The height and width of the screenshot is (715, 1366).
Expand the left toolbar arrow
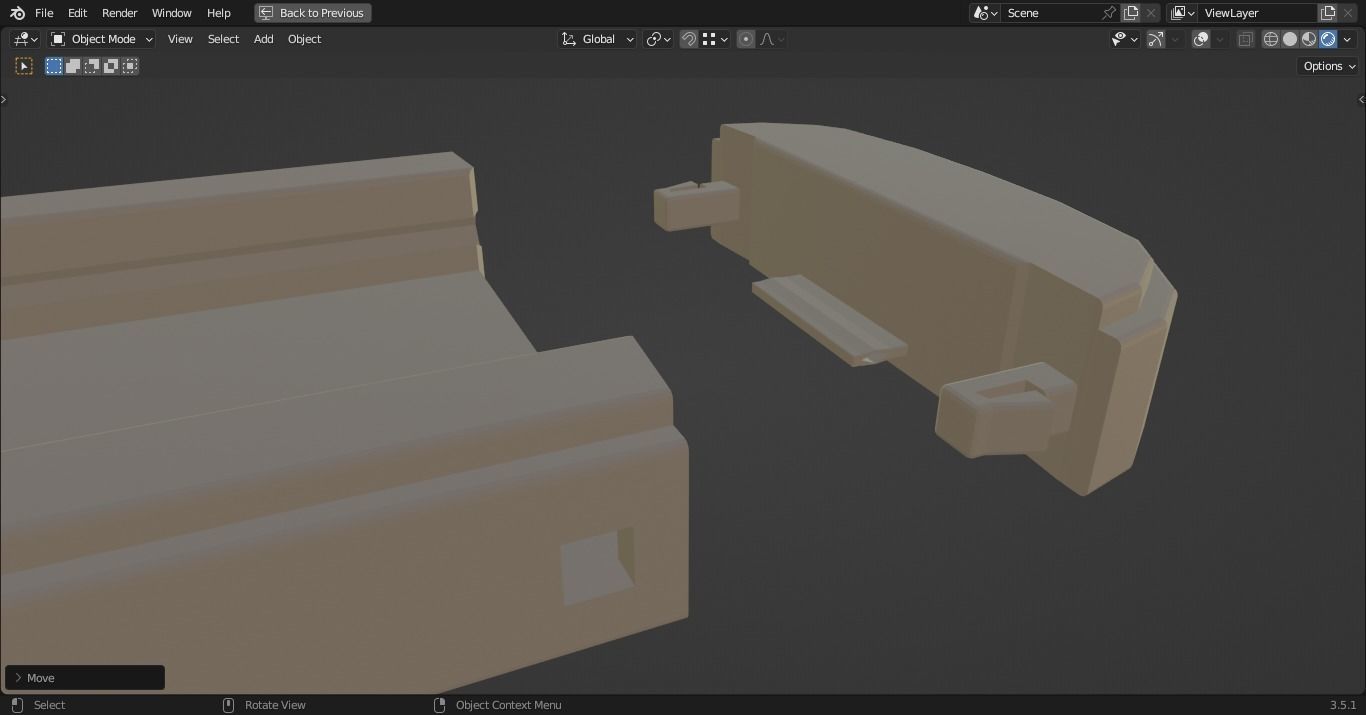coord(4,99)
